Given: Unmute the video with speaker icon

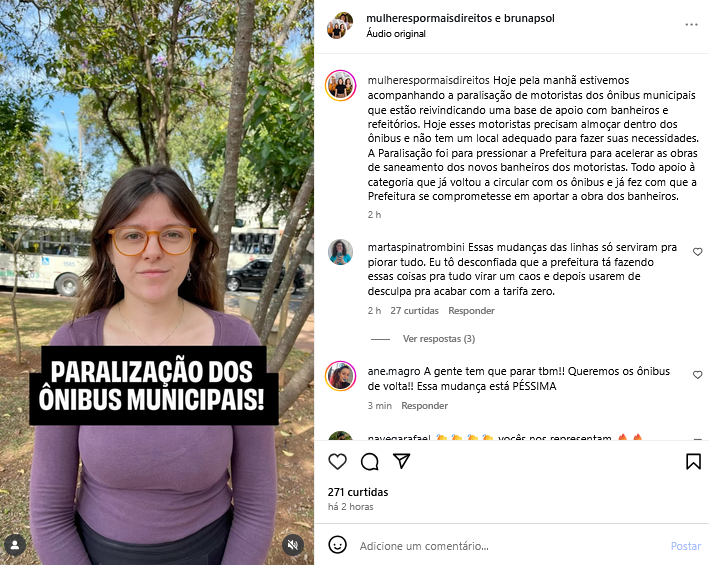Looking at the screenshot, I should click(x=293, y=545).
